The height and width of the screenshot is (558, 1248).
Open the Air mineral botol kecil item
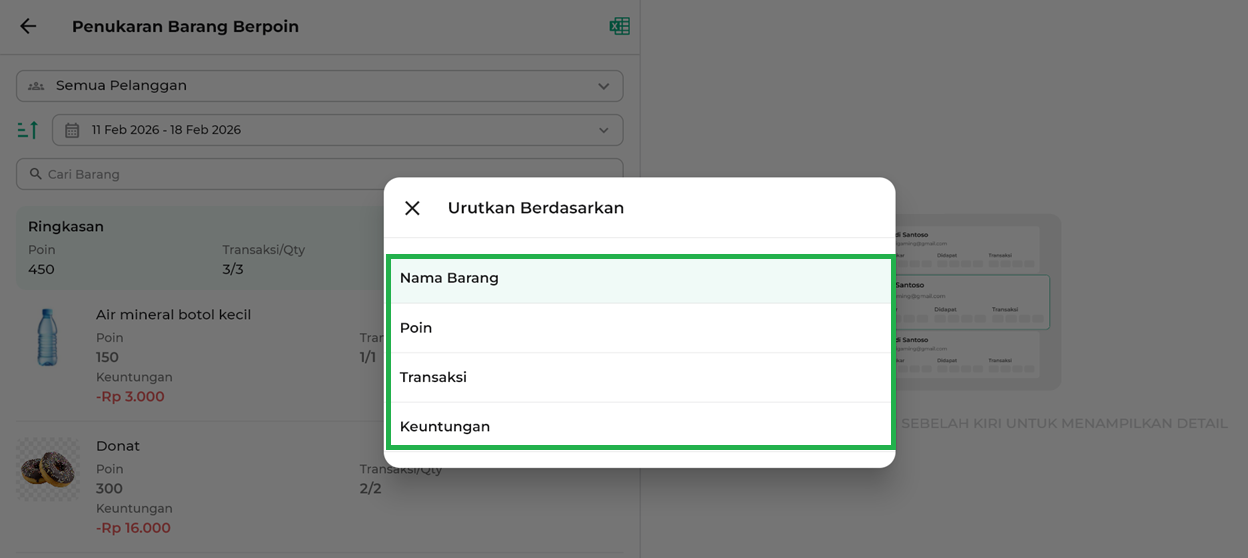click(x=174, y=315)
